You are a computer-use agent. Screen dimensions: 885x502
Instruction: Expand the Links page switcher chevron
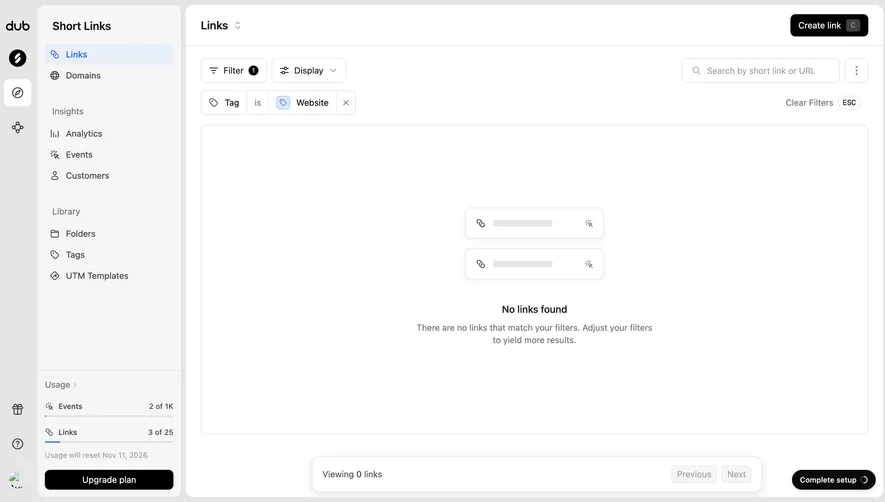(x=238, y=25)
